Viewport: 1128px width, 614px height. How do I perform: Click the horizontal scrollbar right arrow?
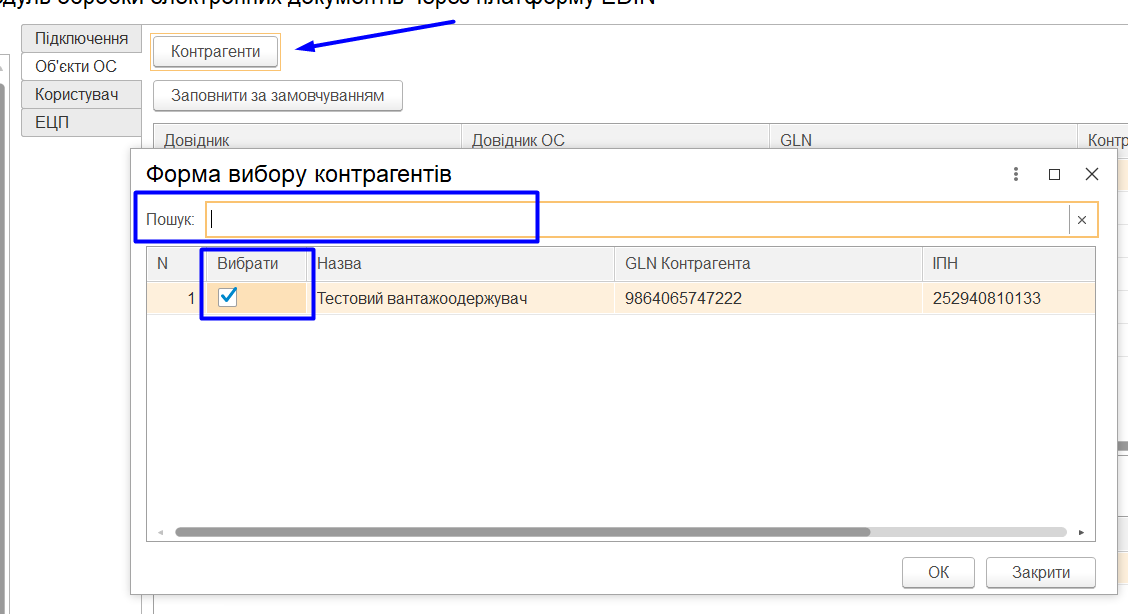click(1081, 532)
